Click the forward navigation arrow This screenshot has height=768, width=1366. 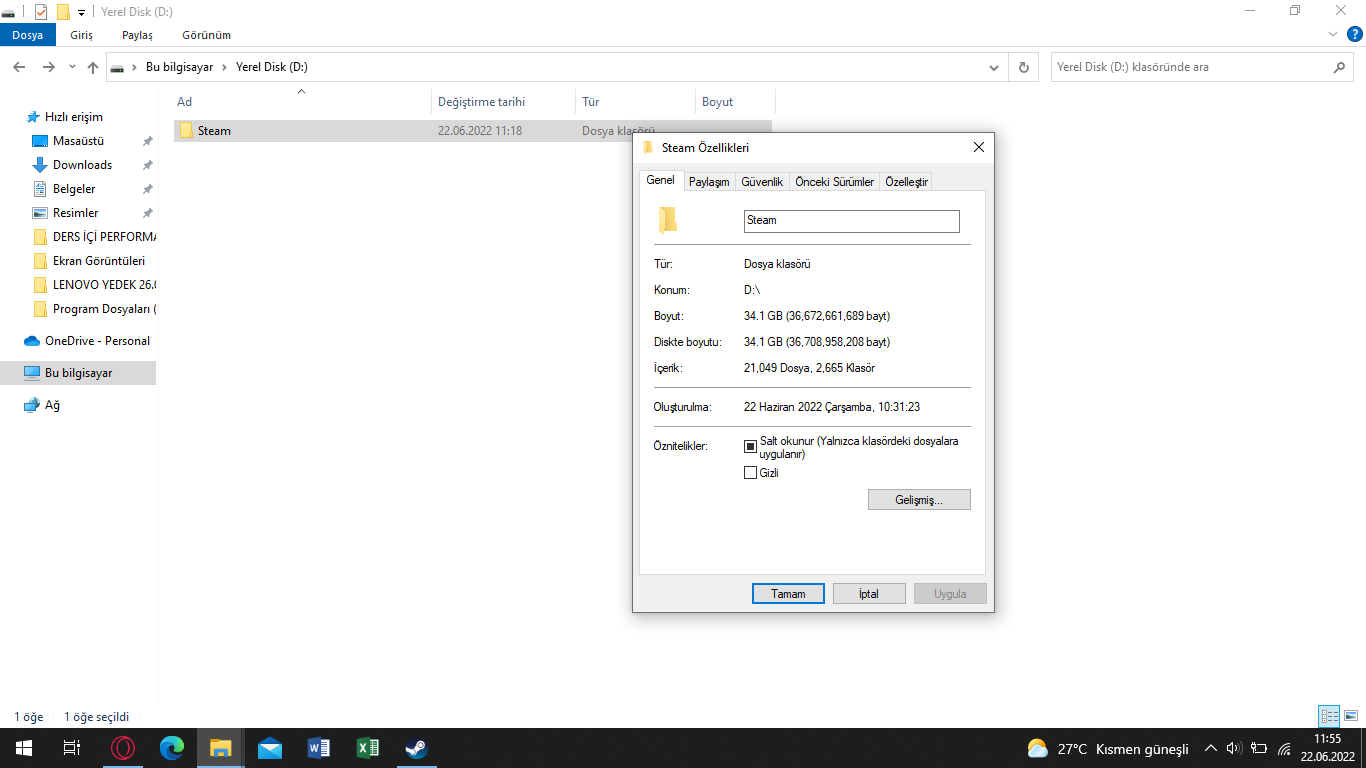tap(49, 67)
